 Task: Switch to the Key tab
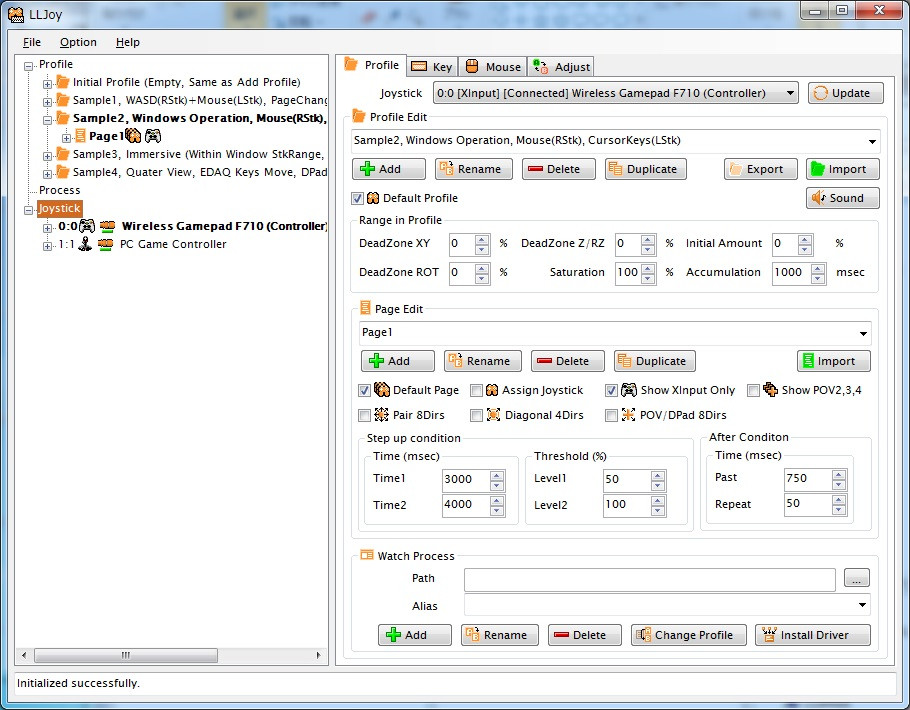point(432,67)
